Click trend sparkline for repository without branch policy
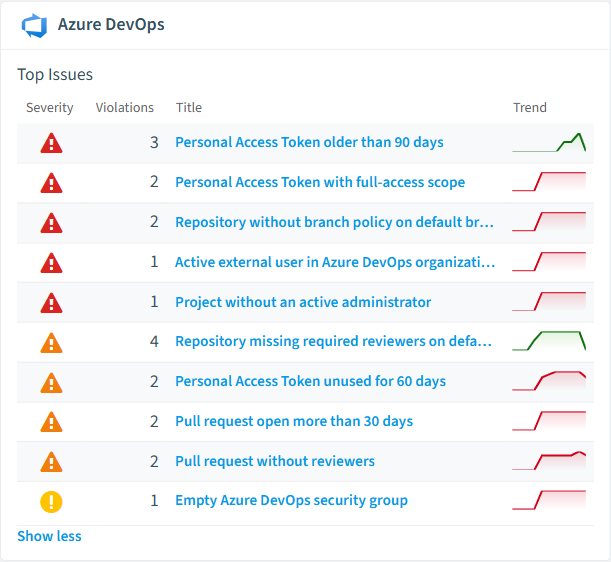Image resolution: width=611 pixels, height=562 pixels. (549, 222)
